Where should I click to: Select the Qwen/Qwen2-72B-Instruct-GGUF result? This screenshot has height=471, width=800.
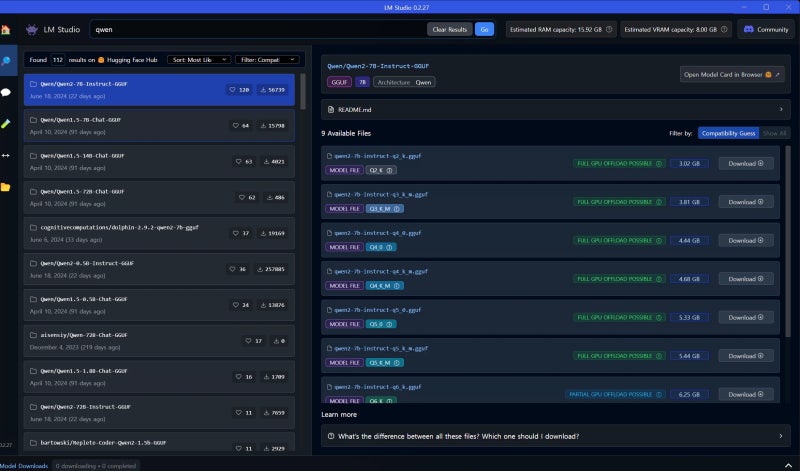pyautogui.click(x=159, y=413)
